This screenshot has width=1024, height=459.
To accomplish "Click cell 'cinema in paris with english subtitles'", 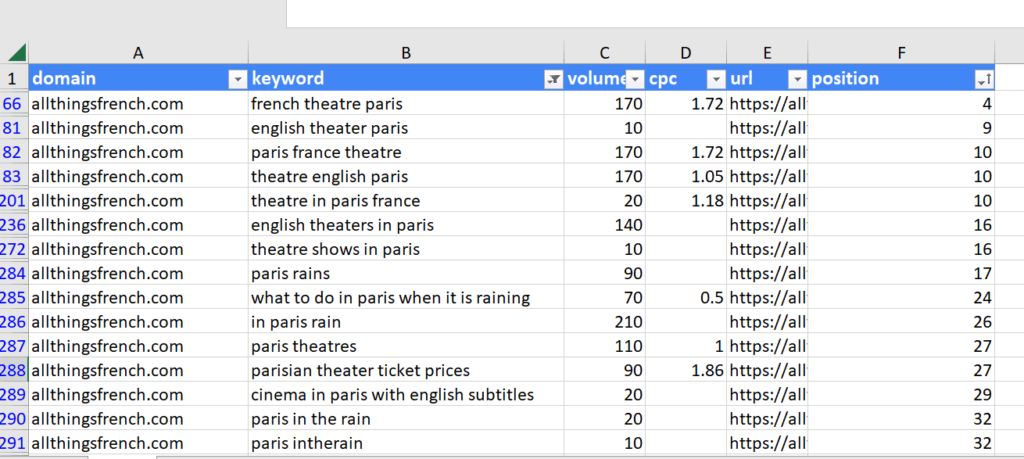I will click(x=406, y=394).
